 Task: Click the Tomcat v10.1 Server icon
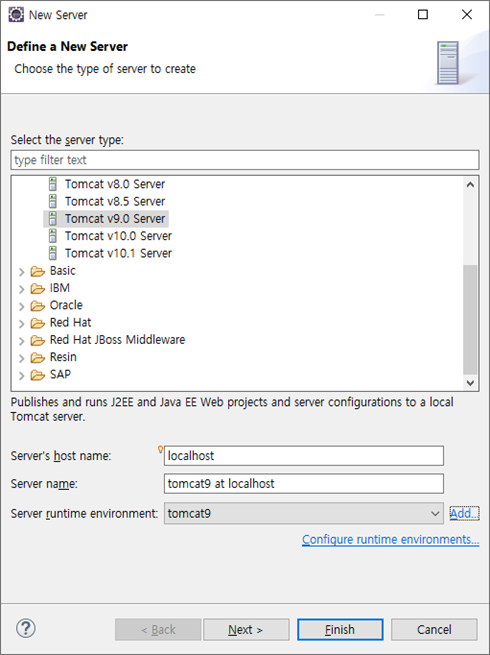(x=53, y=253)
